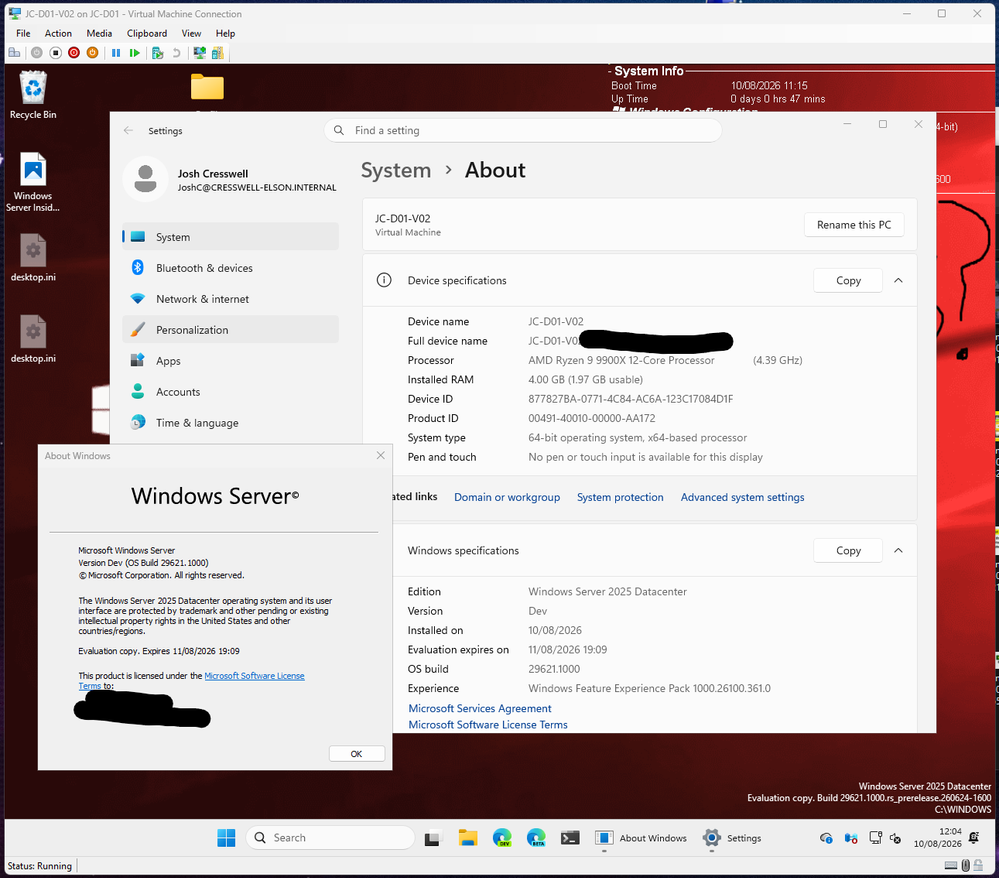Click the network tray icon
Screen dimensions: 999x878
coord(875,838)
